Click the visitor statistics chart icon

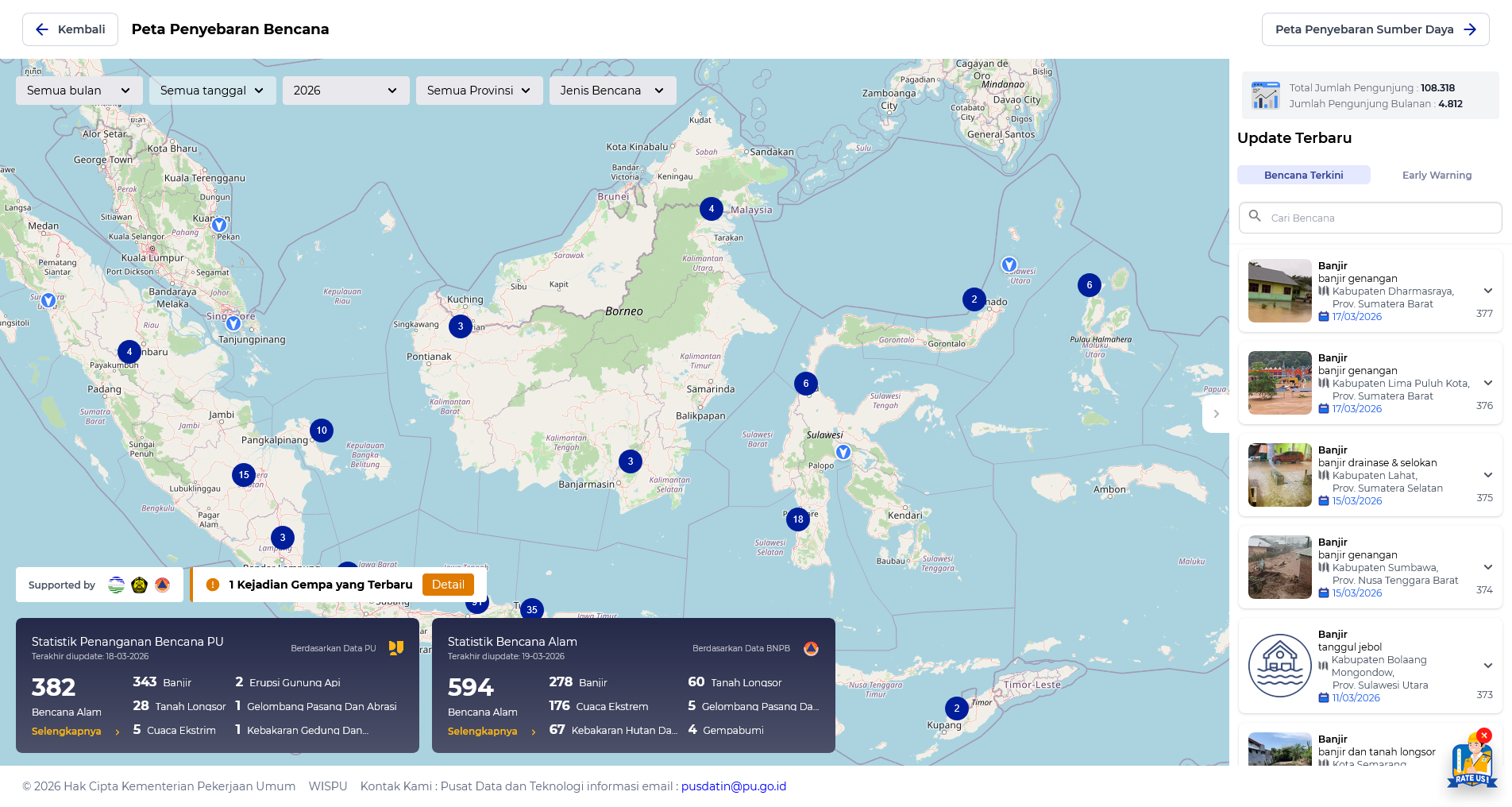pyautogui.click(x=1266, y=95)
